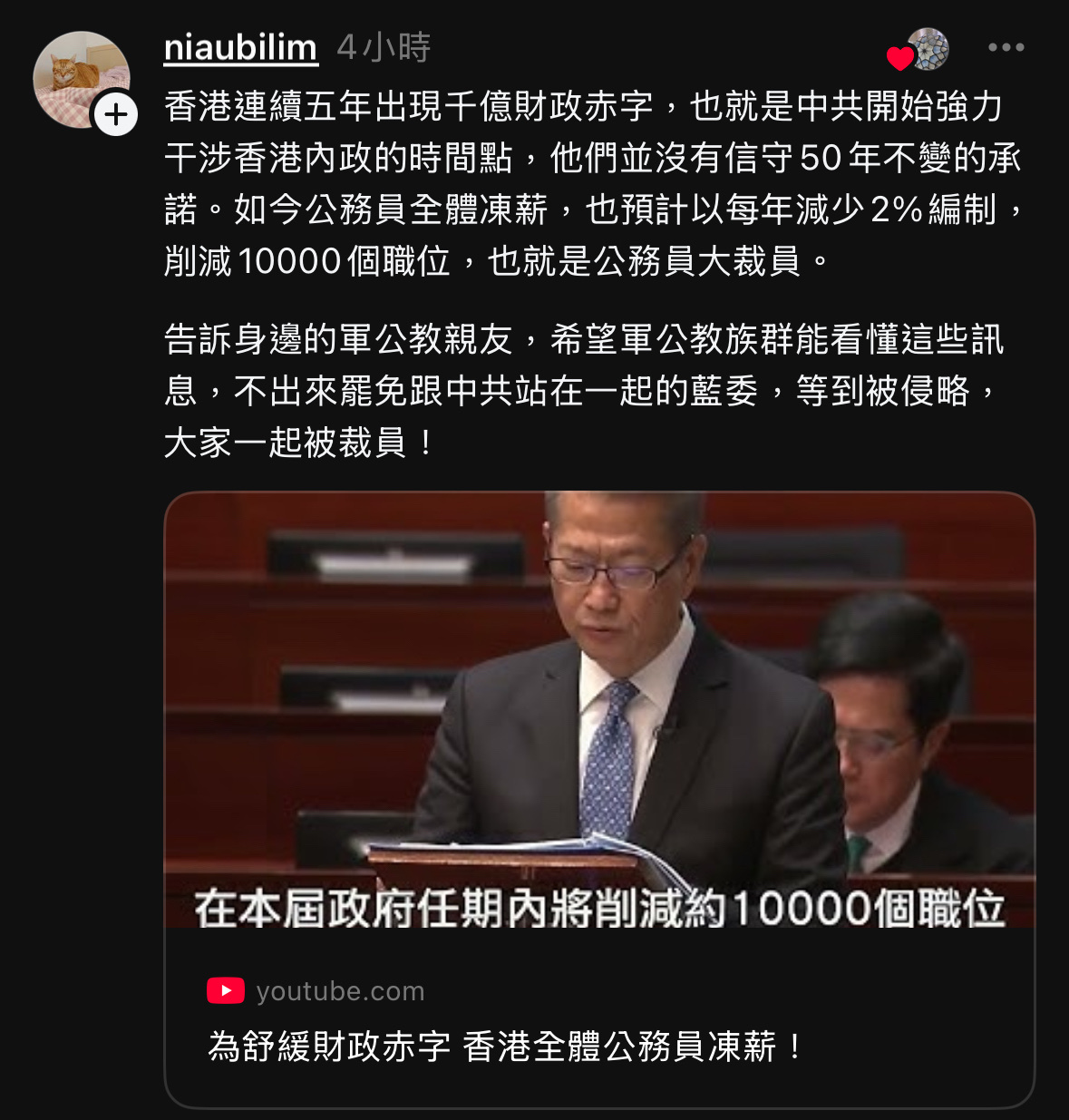Click the link card's blank area beside youtube.com
1069x1120 pixels.
point(725,991)
